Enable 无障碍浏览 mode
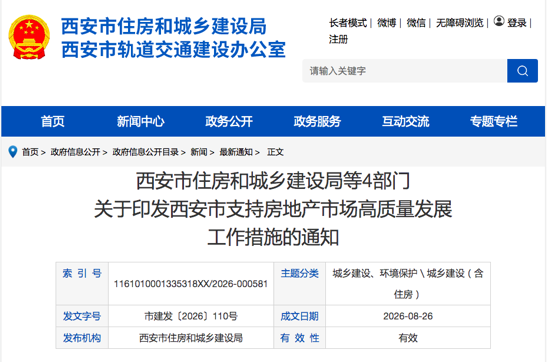Viewport: 547px width, 362px height. tap(460, 23)
